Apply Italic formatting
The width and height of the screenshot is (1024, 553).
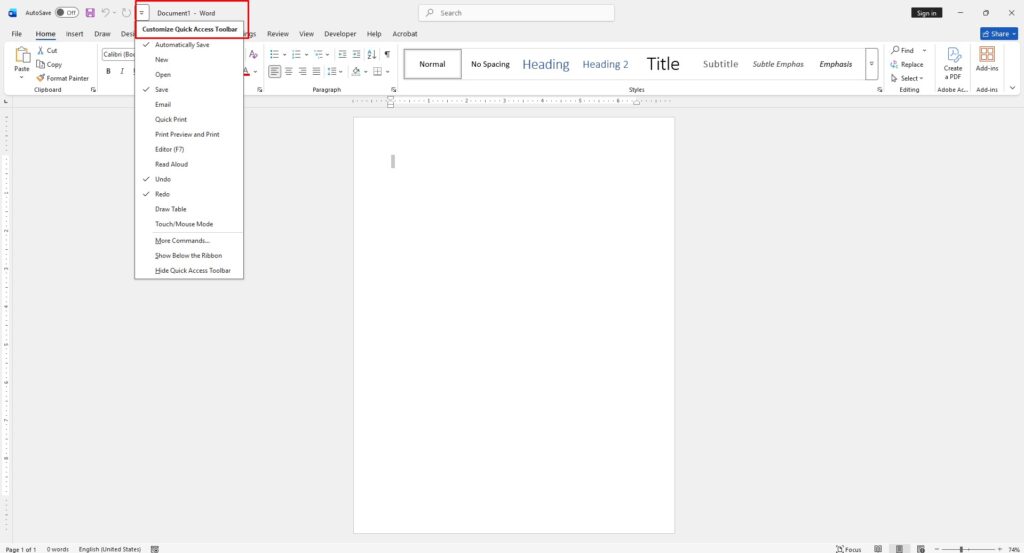[122, 71]
